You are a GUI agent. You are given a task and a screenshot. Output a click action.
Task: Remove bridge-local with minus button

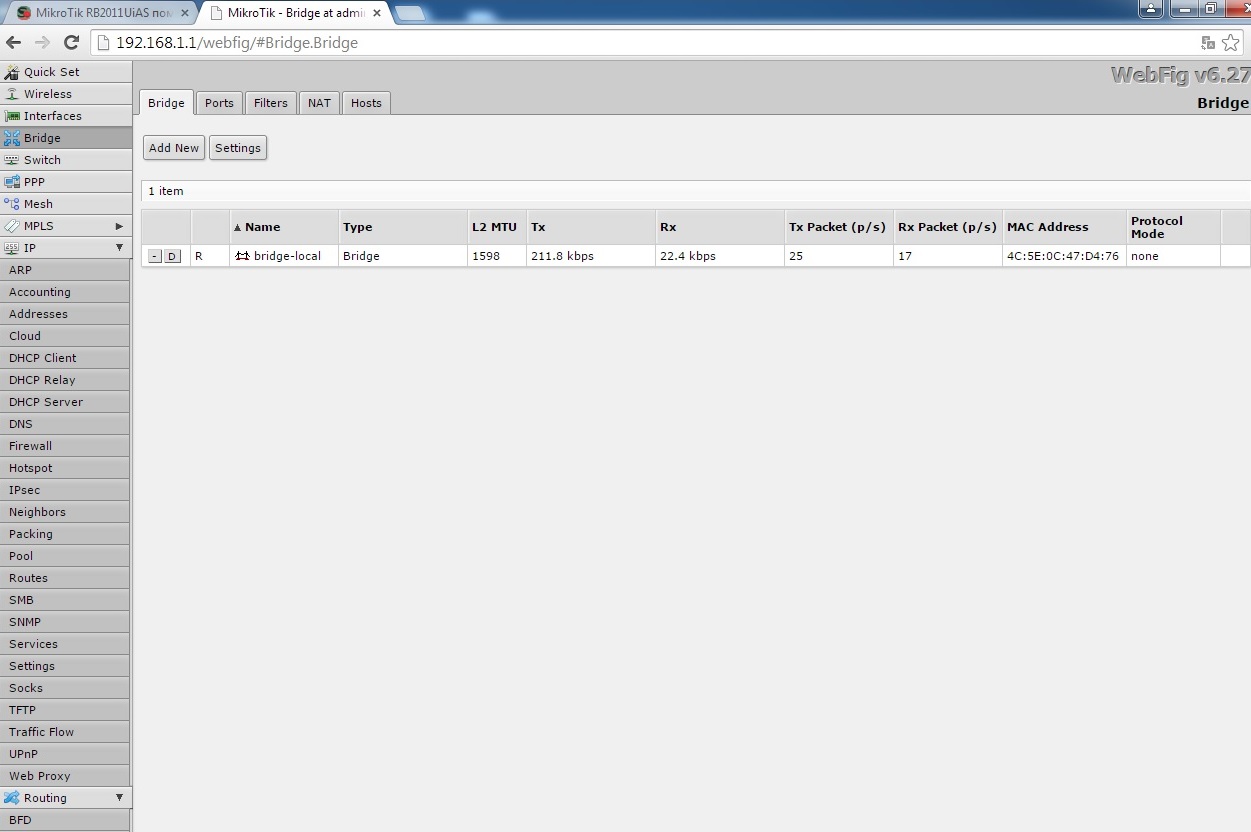(154, 256)
